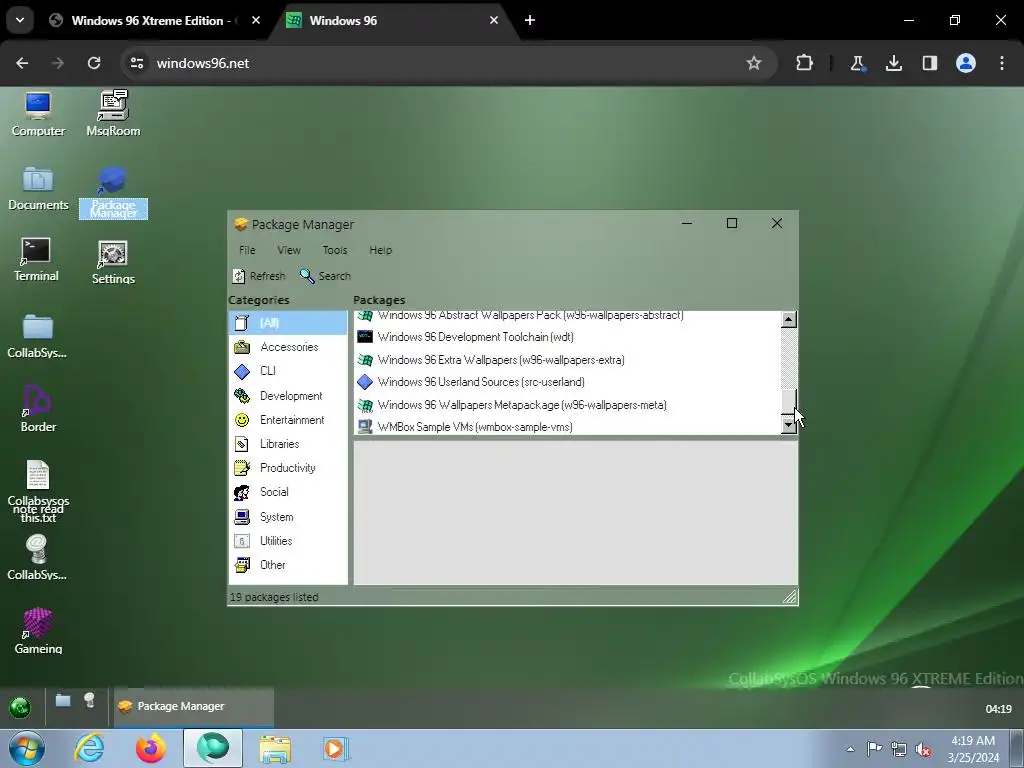Launch the Gameing desktop shortcut
Image resolution: width=1024 pixels, height=768 pixels.
point(38,631)
